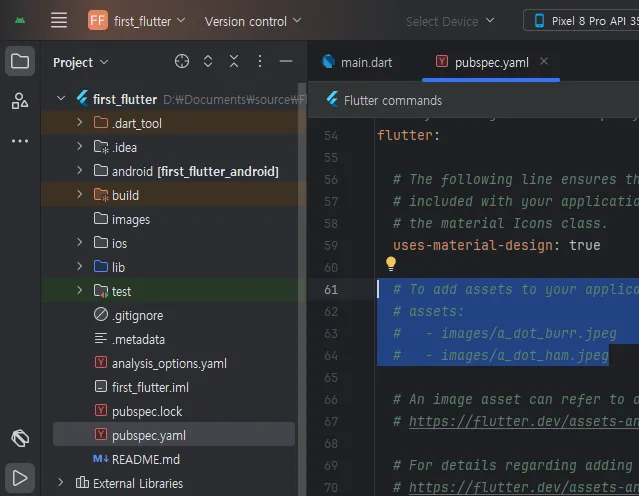Screen dimensions: 639x496
Task: Click the FF project badge icon
Action: pyautogui.click(x=98, y=20)
